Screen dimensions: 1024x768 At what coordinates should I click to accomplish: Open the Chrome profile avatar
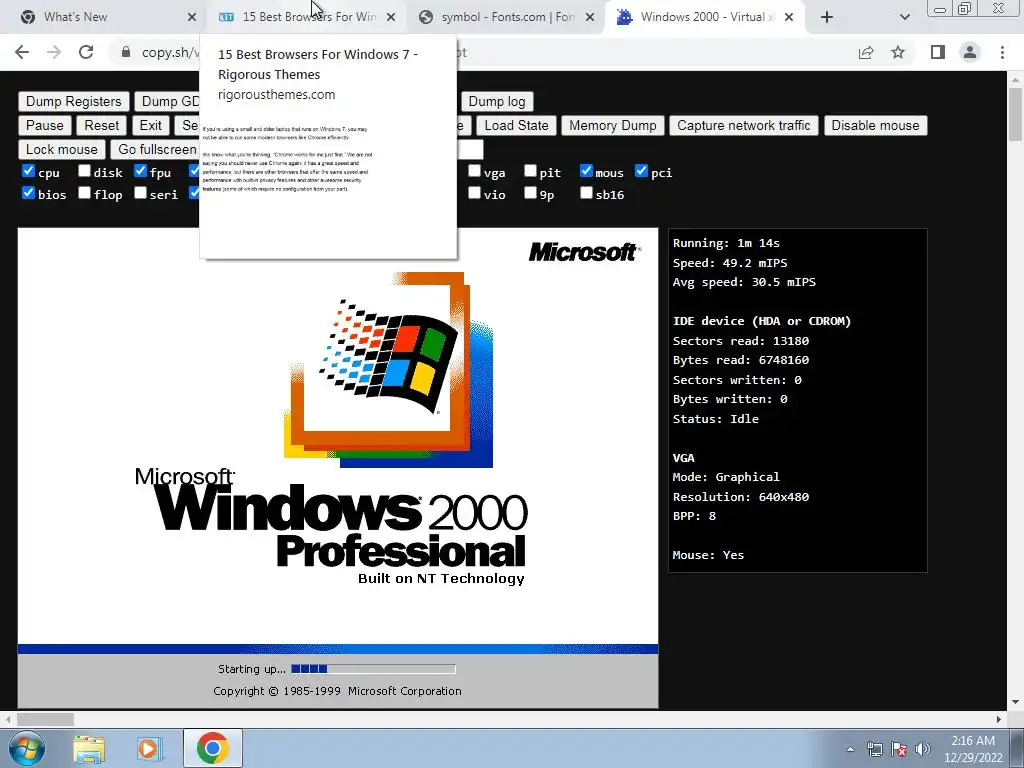pyautogui.click(x=970, y=52)
